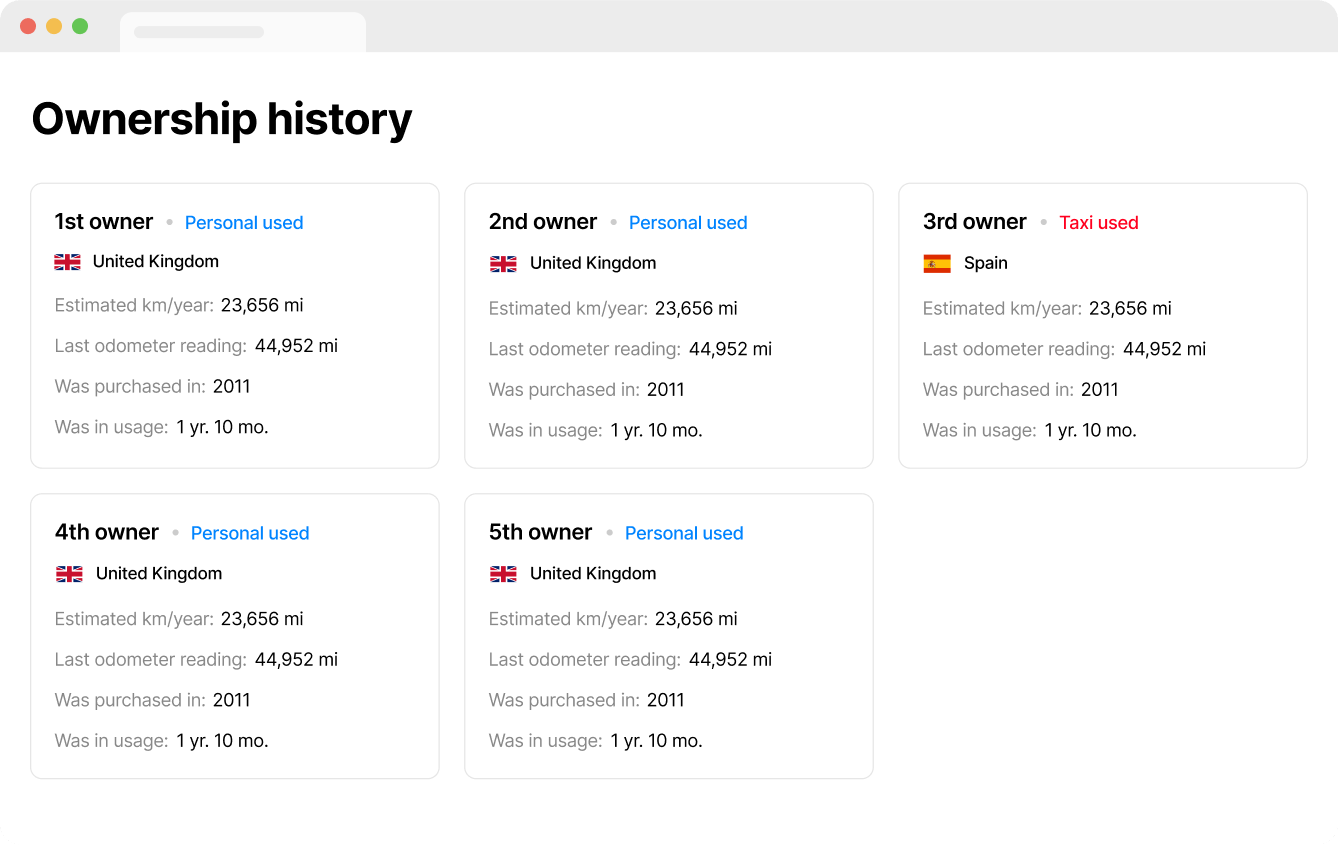This screenshot has height=845, width=1338.
Task: Select the browser tab at top
Action: pos(242,32)
